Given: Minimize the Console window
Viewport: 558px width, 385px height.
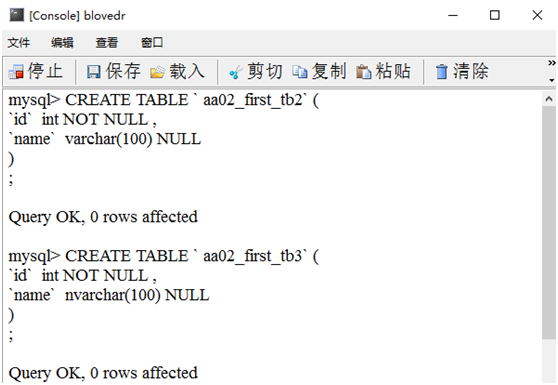Looking at the screenshot, I should (x=453, y=15).
